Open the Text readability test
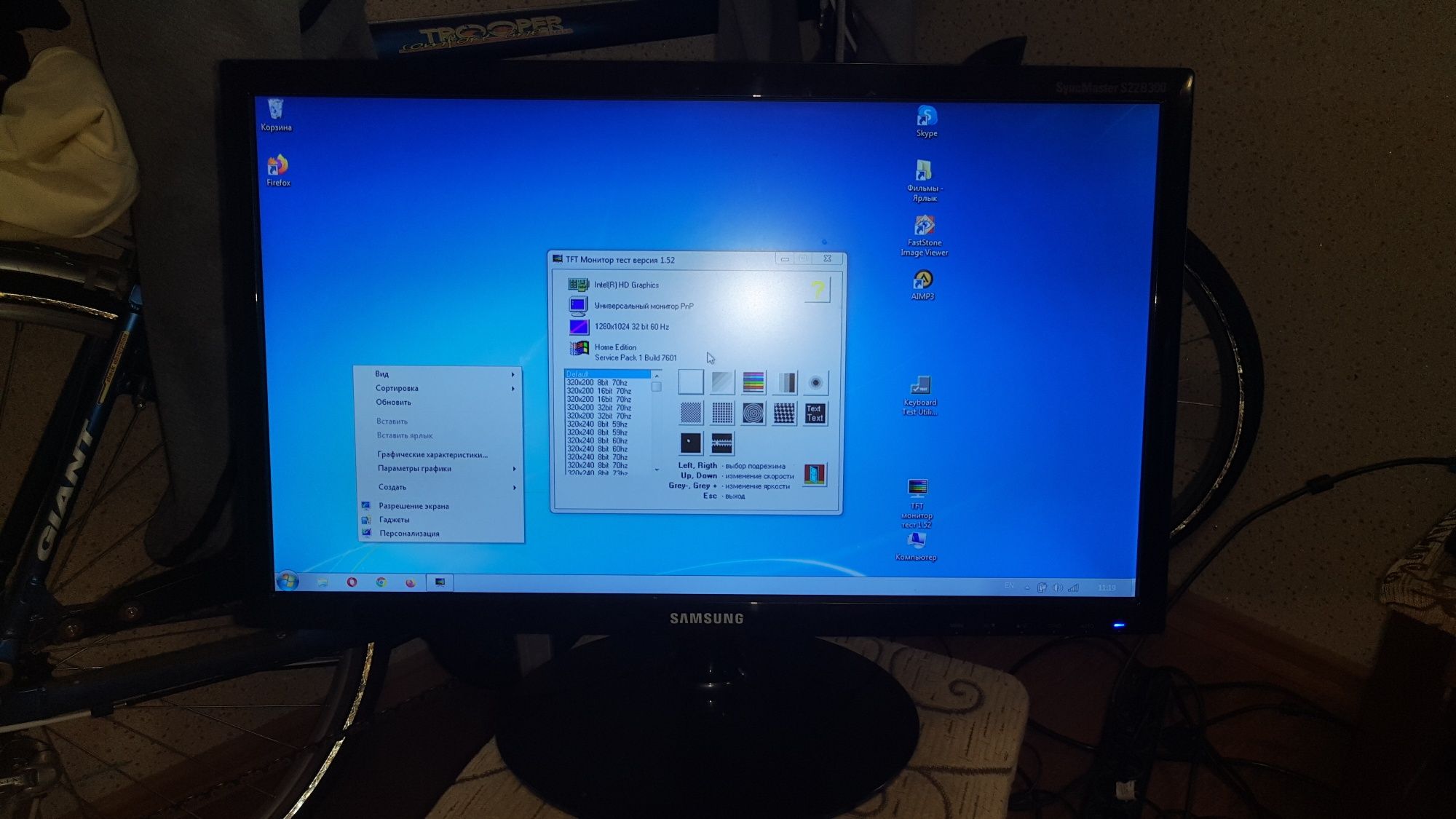The image size is (1456, 819). 815,414
